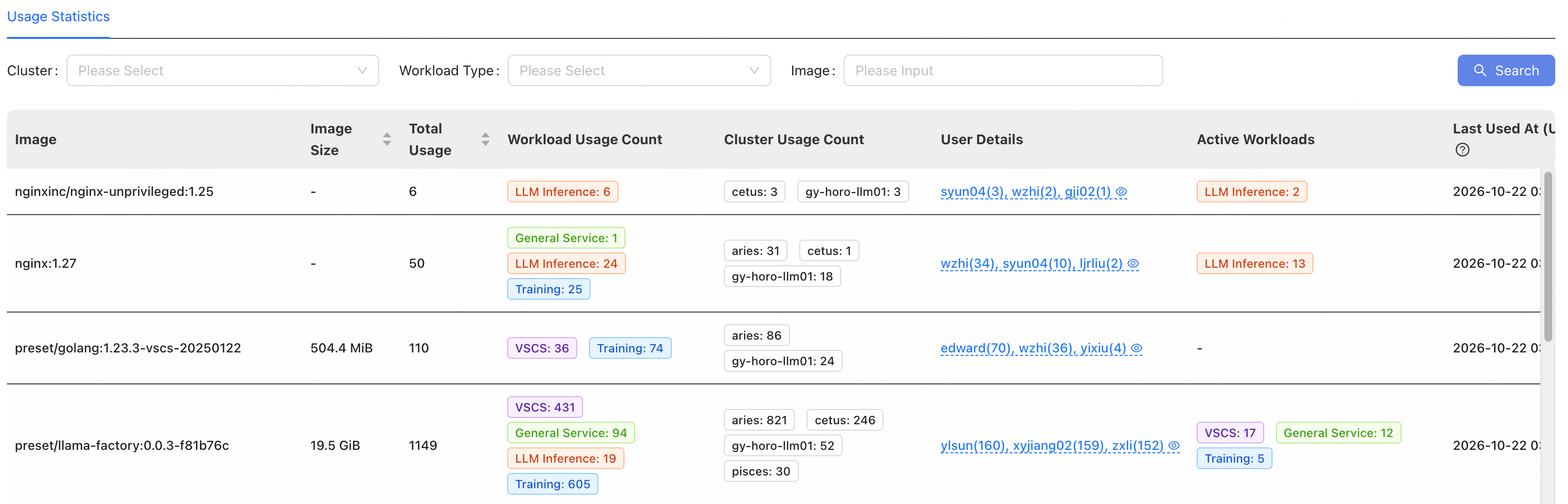1568x504 pixels.
Task: Click the active Training: 5 tag
Action: coord(1235,458)
